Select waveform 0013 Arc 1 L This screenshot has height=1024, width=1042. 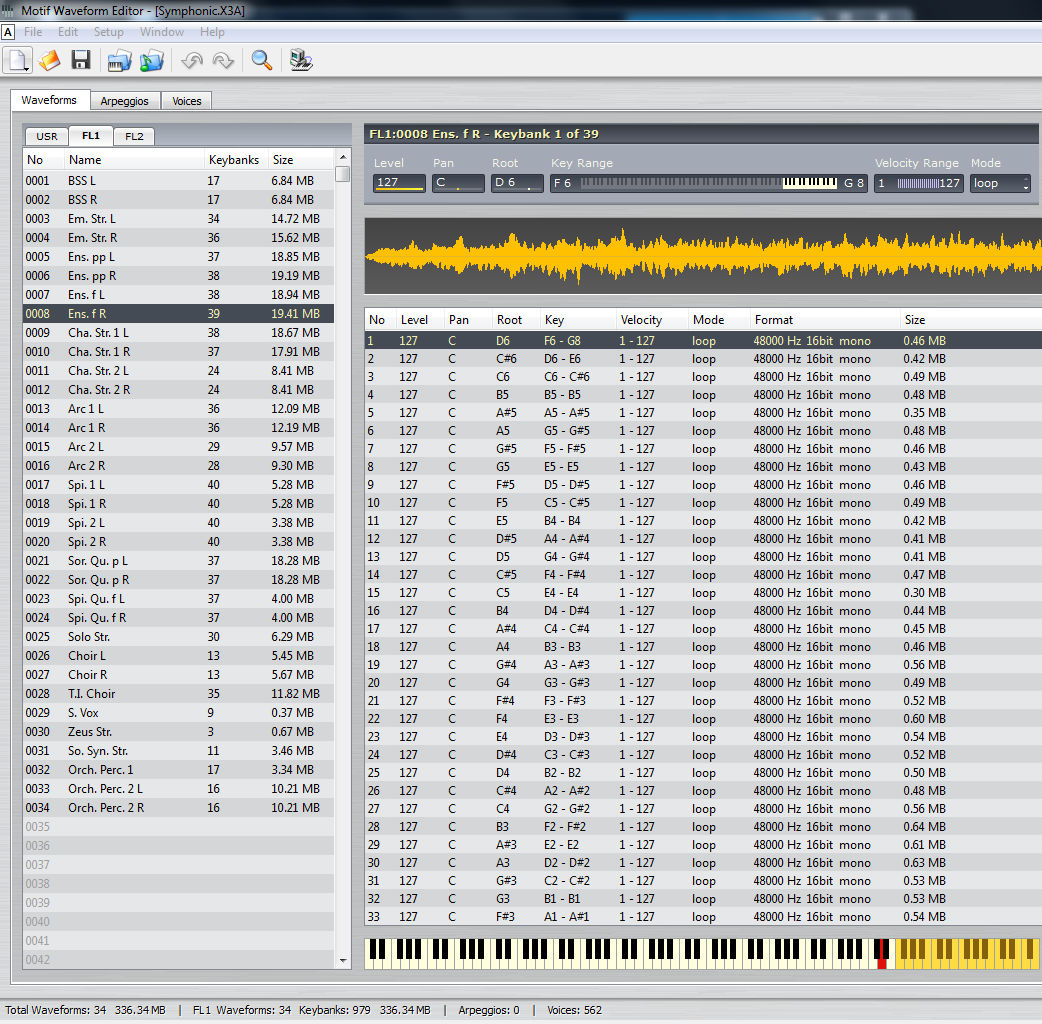point(178,409)
